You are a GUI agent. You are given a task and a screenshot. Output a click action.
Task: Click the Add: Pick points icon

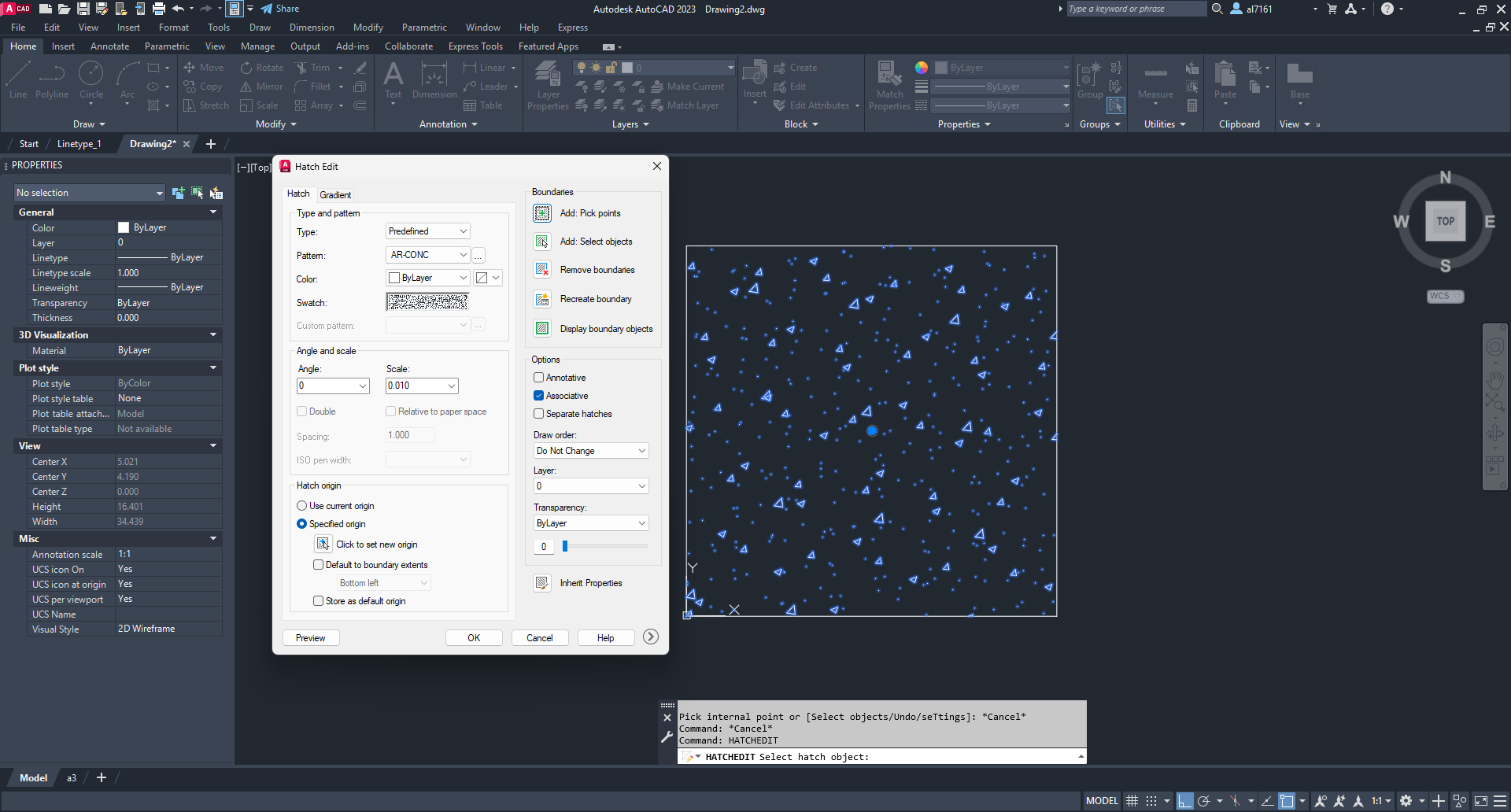coord(542,213)
